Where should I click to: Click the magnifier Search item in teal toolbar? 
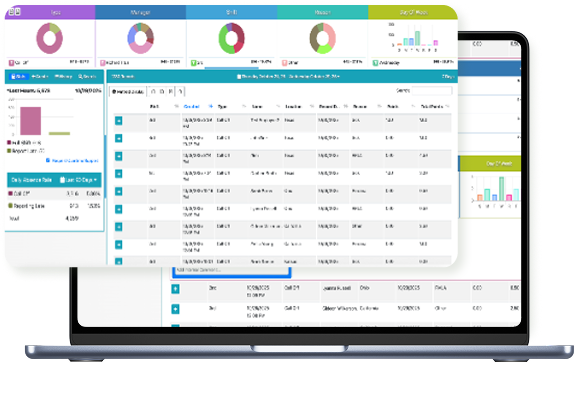(87, 76)
